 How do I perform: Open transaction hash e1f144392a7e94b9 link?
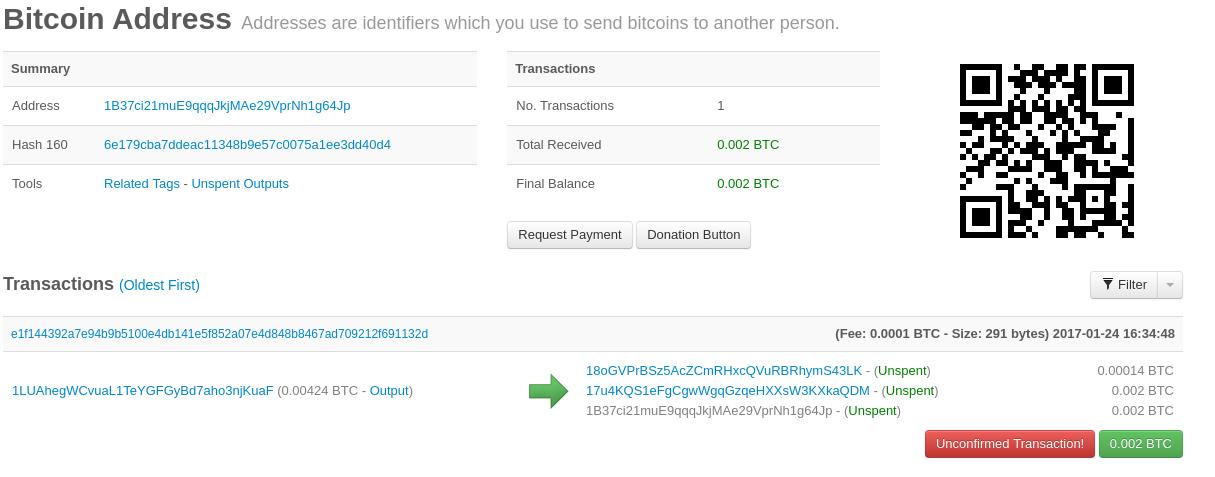pos(219,334)
